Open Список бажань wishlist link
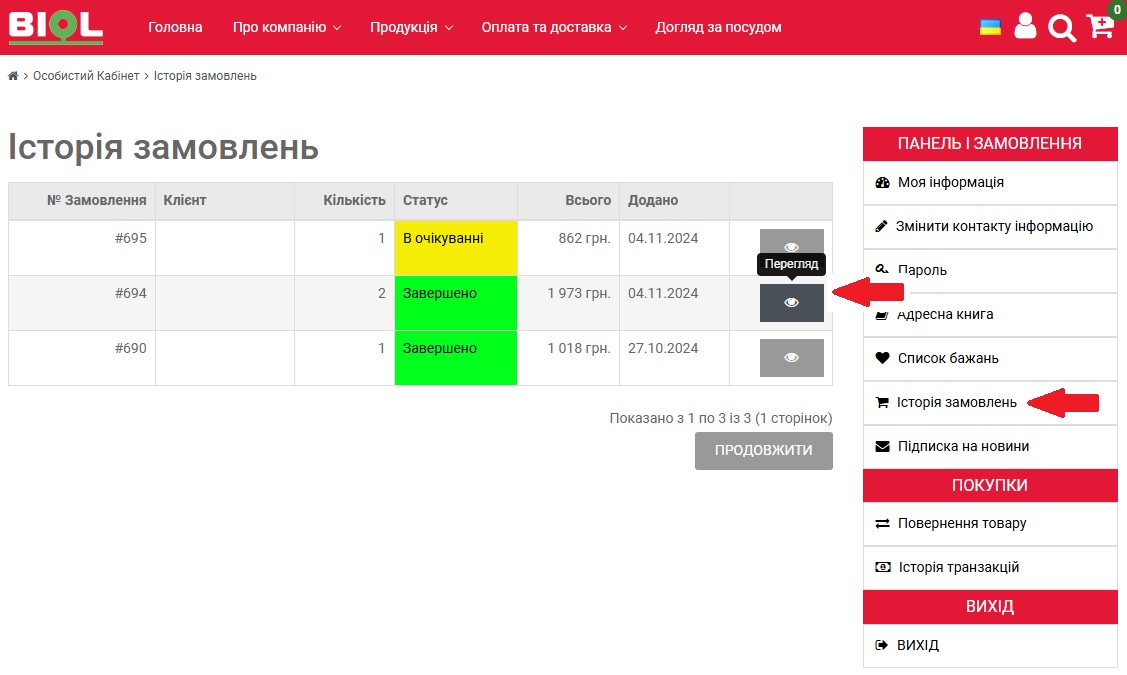Screen dimensions: 1127x675 pos(947,358)
